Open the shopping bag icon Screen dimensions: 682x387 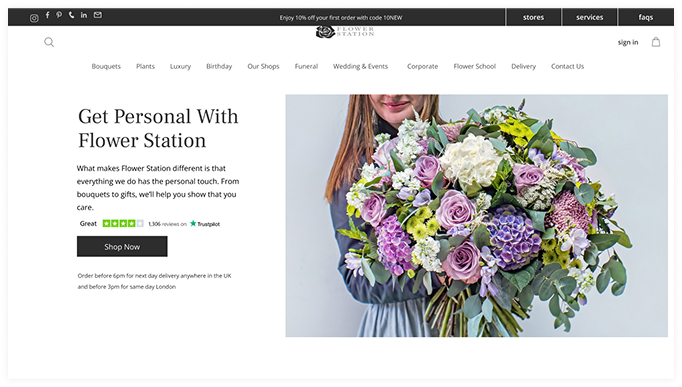(x=656, y=42)
